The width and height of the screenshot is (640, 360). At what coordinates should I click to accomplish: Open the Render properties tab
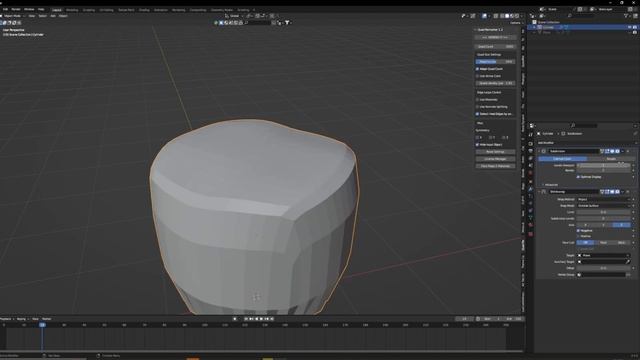tap(531, 144)
